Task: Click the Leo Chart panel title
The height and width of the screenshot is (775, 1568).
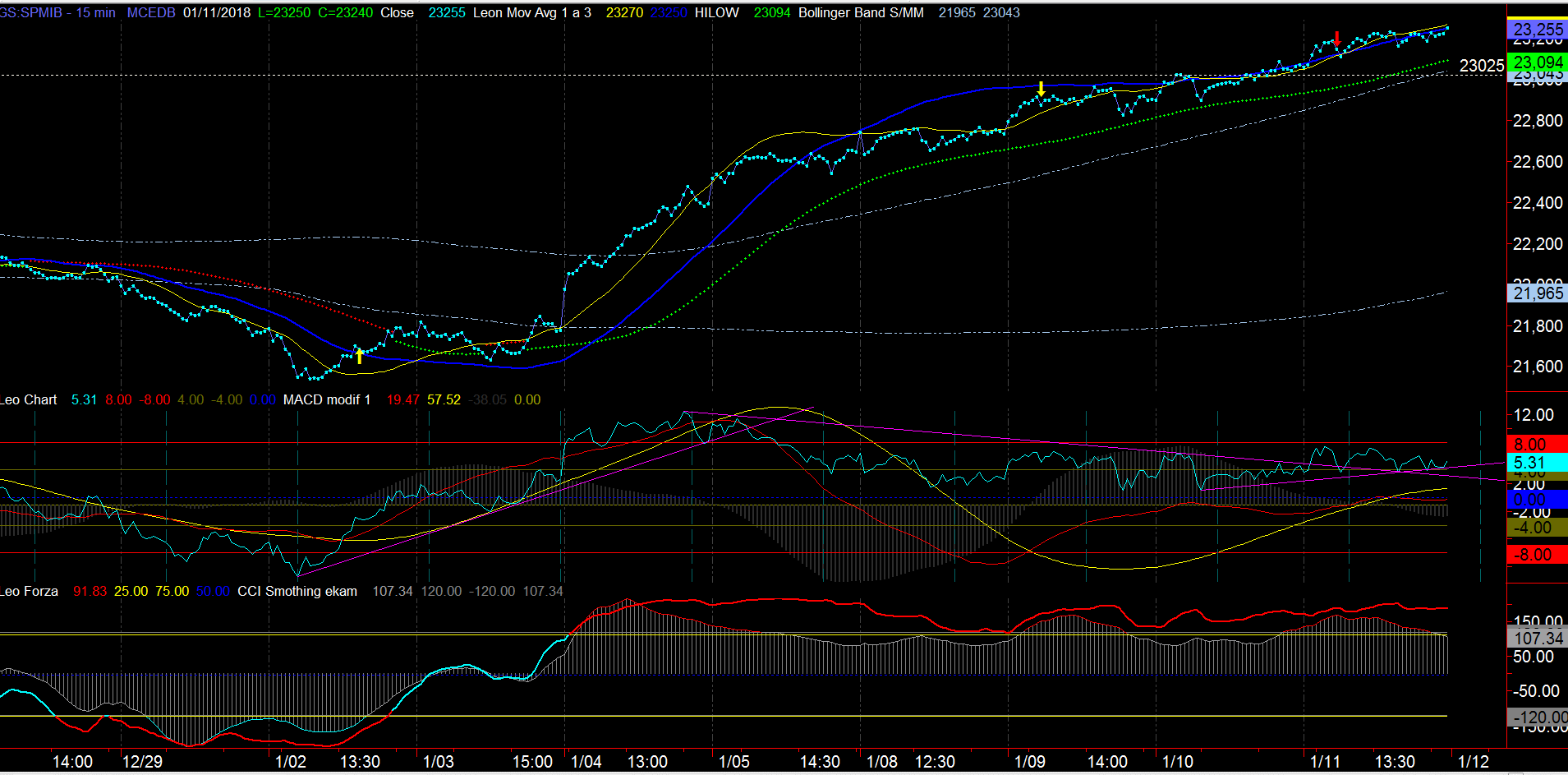Action: point(29,400)
